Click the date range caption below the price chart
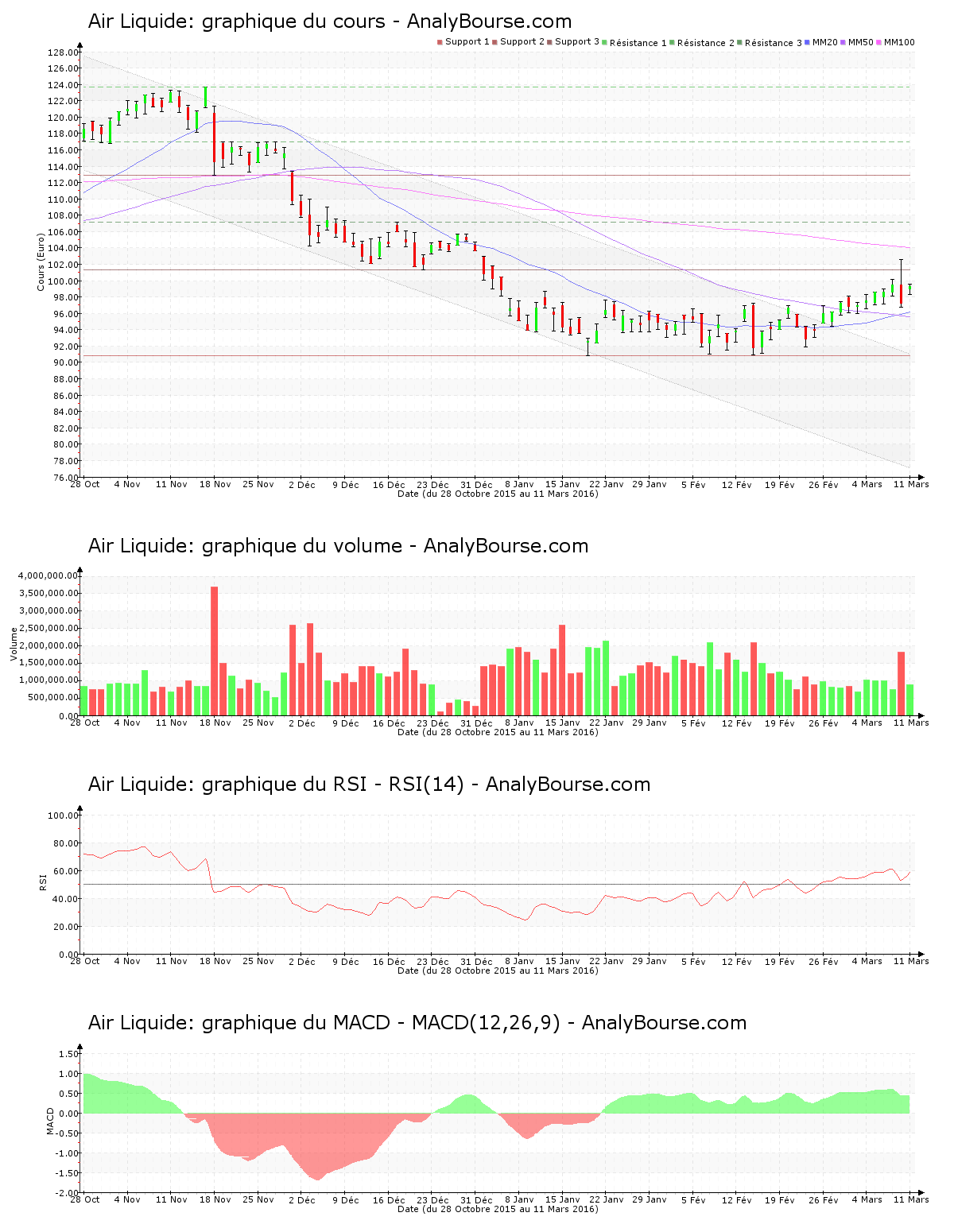 pos(498,494)
